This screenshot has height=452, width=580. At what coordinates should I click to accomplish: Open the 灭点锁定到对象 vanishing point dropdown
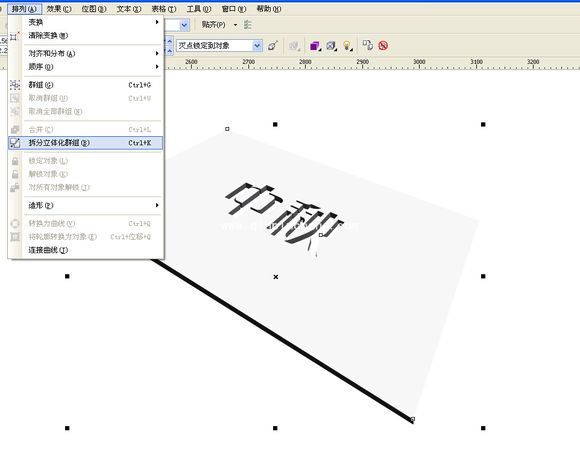click(x=257, y=45)
